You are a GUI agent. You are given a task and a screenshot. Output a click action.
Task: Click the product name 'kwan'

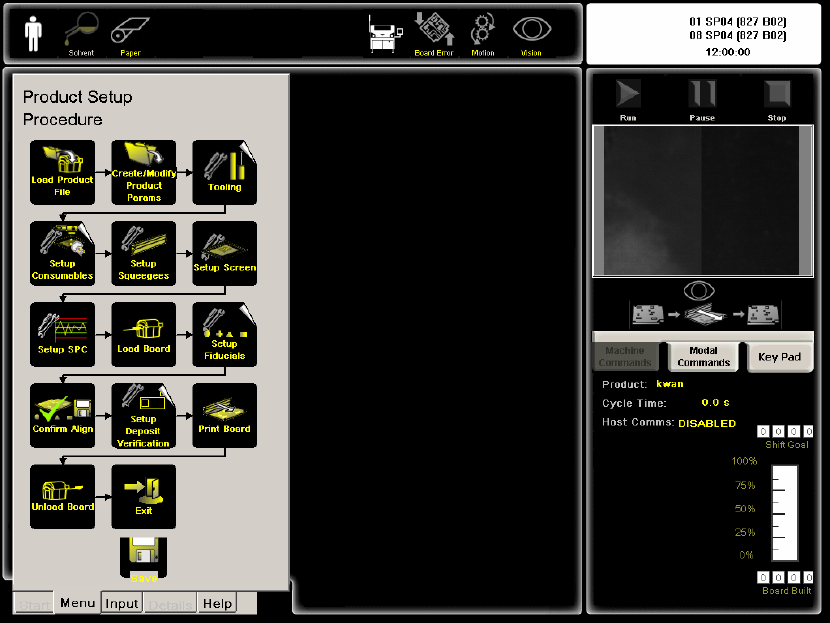(670, 384)
